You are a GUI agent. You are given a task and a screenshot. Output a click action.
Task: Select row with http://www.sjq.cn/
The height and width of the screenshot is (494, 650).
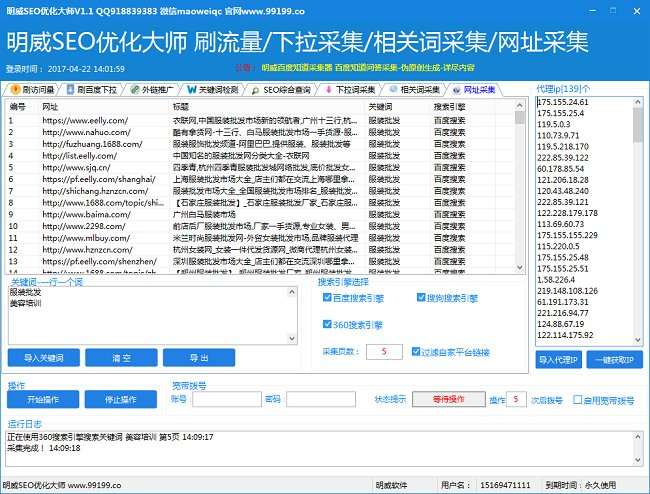coord(260,167)
